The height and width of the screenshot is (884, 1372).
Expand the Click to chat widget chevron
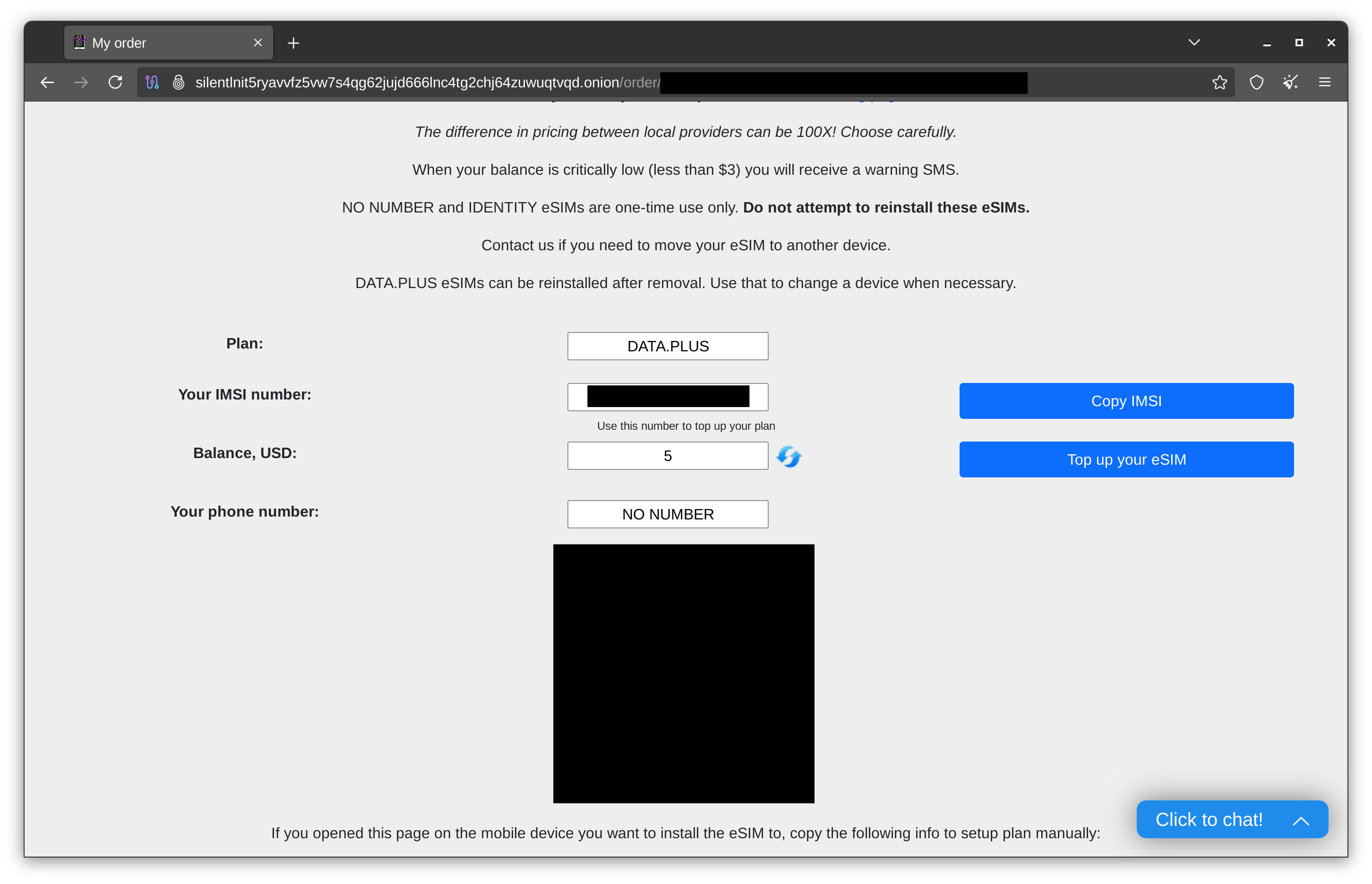(x=1301, y=820)
